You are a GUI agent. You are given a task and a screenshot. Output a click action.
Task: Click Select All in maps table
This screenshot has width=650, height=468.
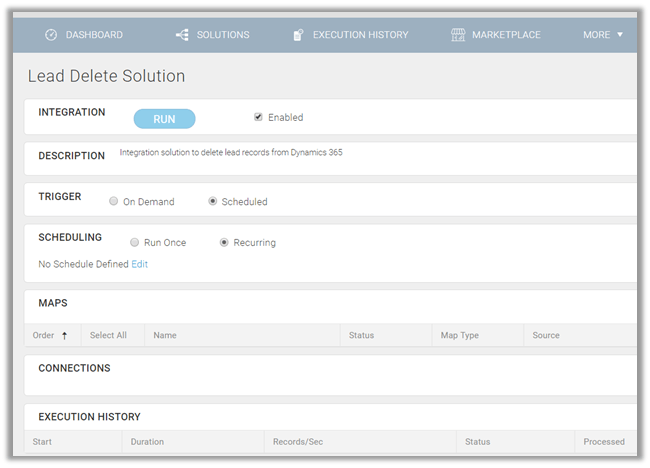tap(108, 336)
